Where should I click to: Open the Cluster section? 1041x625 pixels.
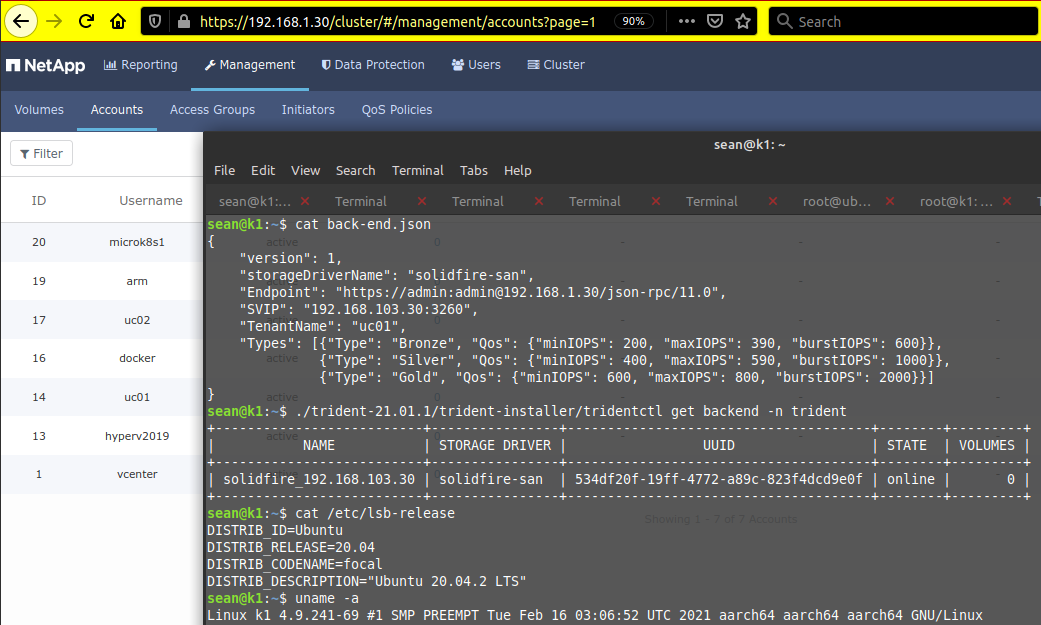coord(556,64)
